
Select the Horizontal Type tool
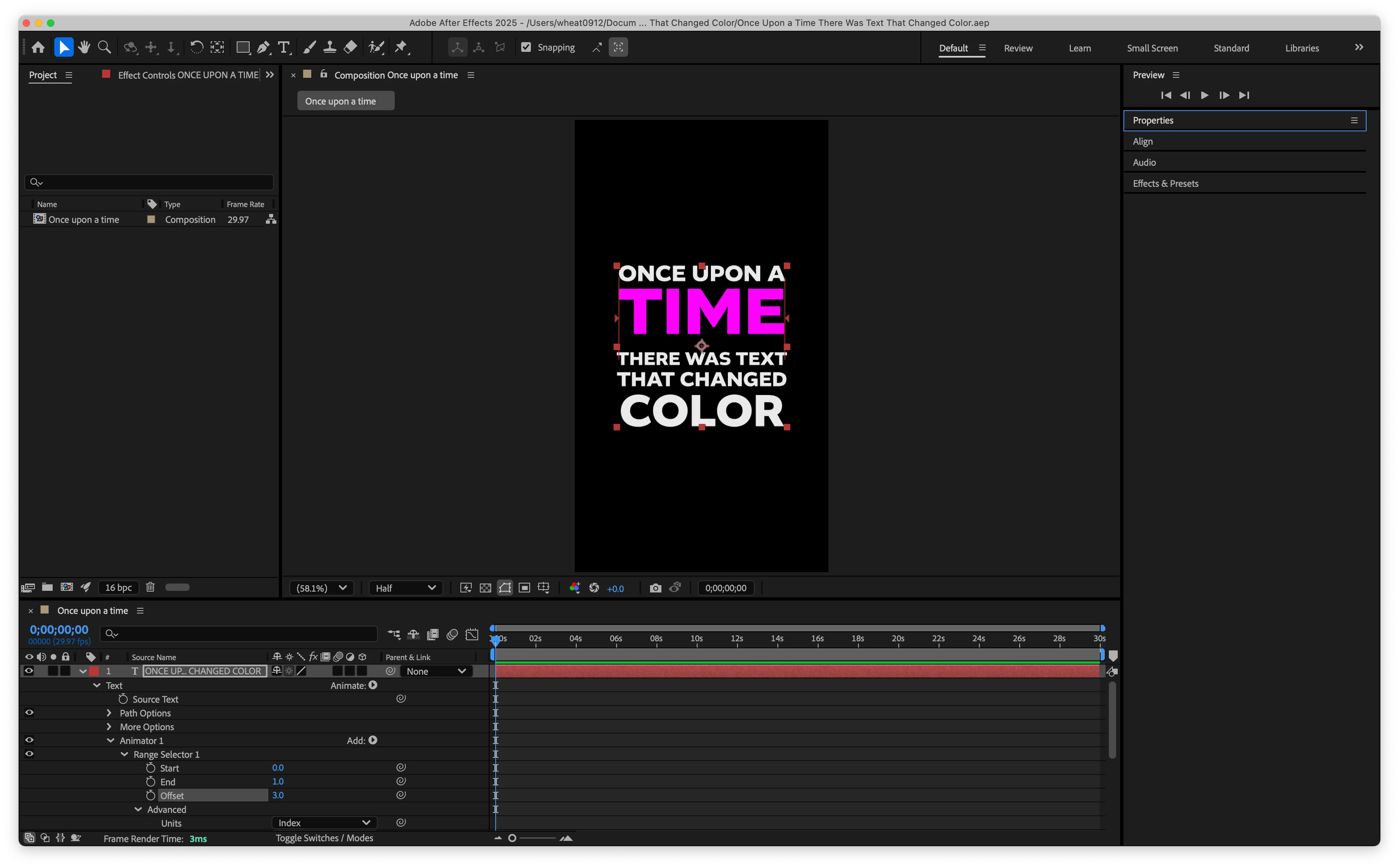point(283,47)
